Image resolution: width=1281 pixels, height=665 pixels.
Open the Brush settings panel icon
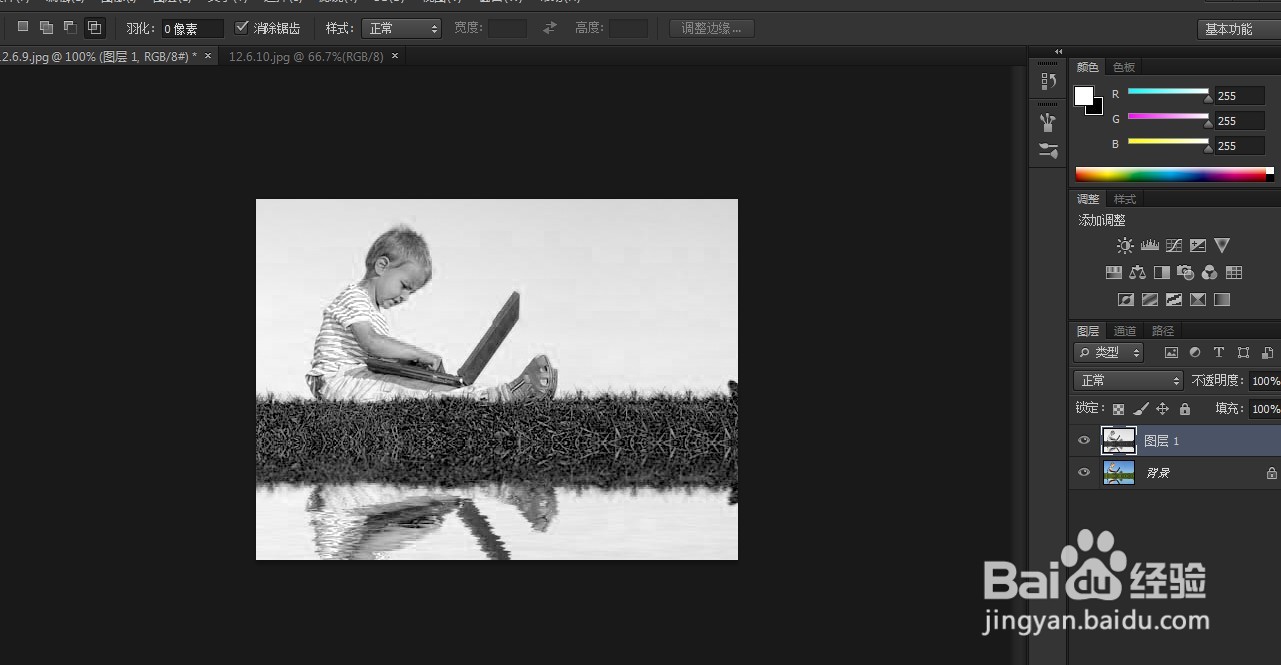pyautogui.click(x=1048, y=151)
